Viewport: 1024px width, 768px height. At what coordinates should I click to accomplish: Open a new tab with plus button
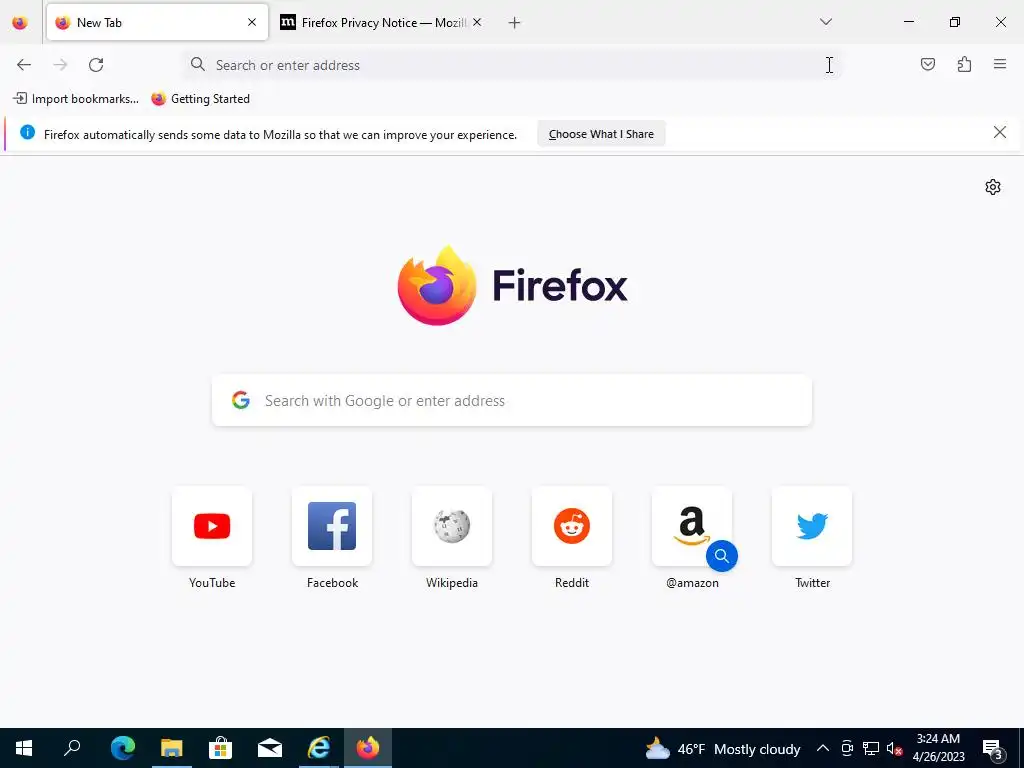pyautogui.click(x=514, y=23)
